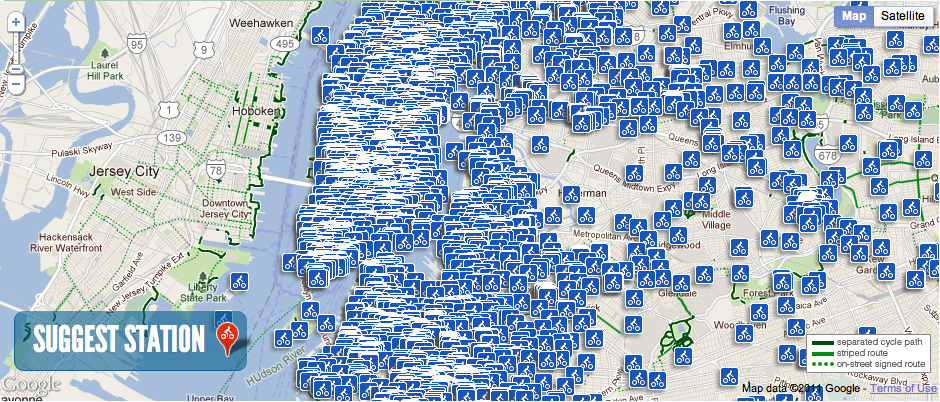This screenshot has width=940, height=402.
Task: Click the 'Map data ©2011 Google' text
Action: tap(802, 388)
